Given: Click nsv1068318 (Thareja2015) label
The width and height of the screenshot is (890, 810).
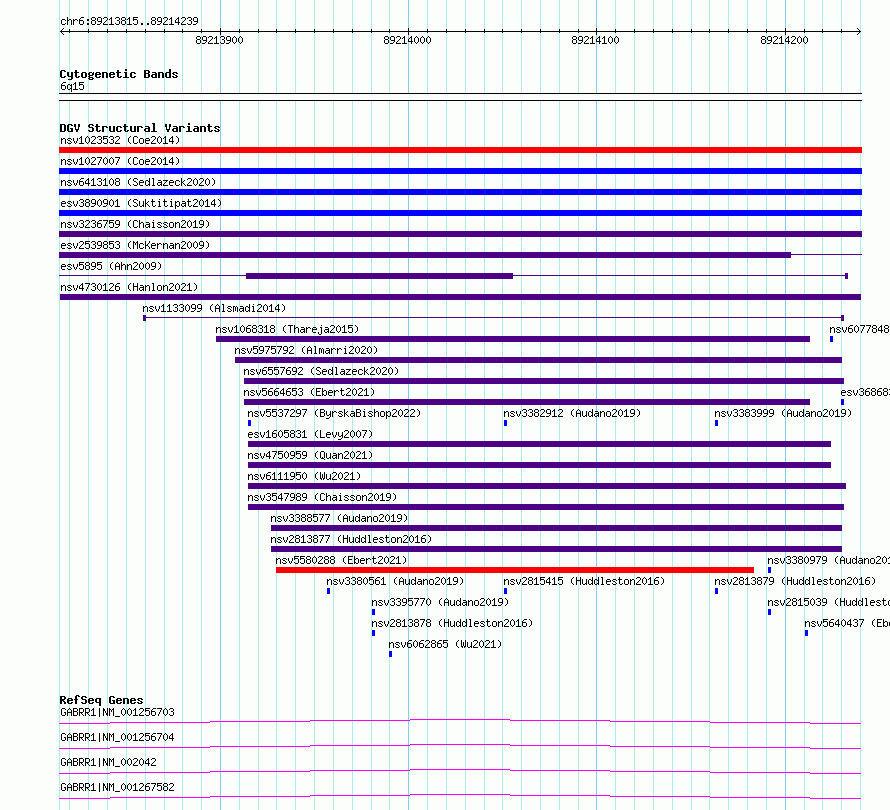Looking at the screenshot, I should (x=287, y=329).
